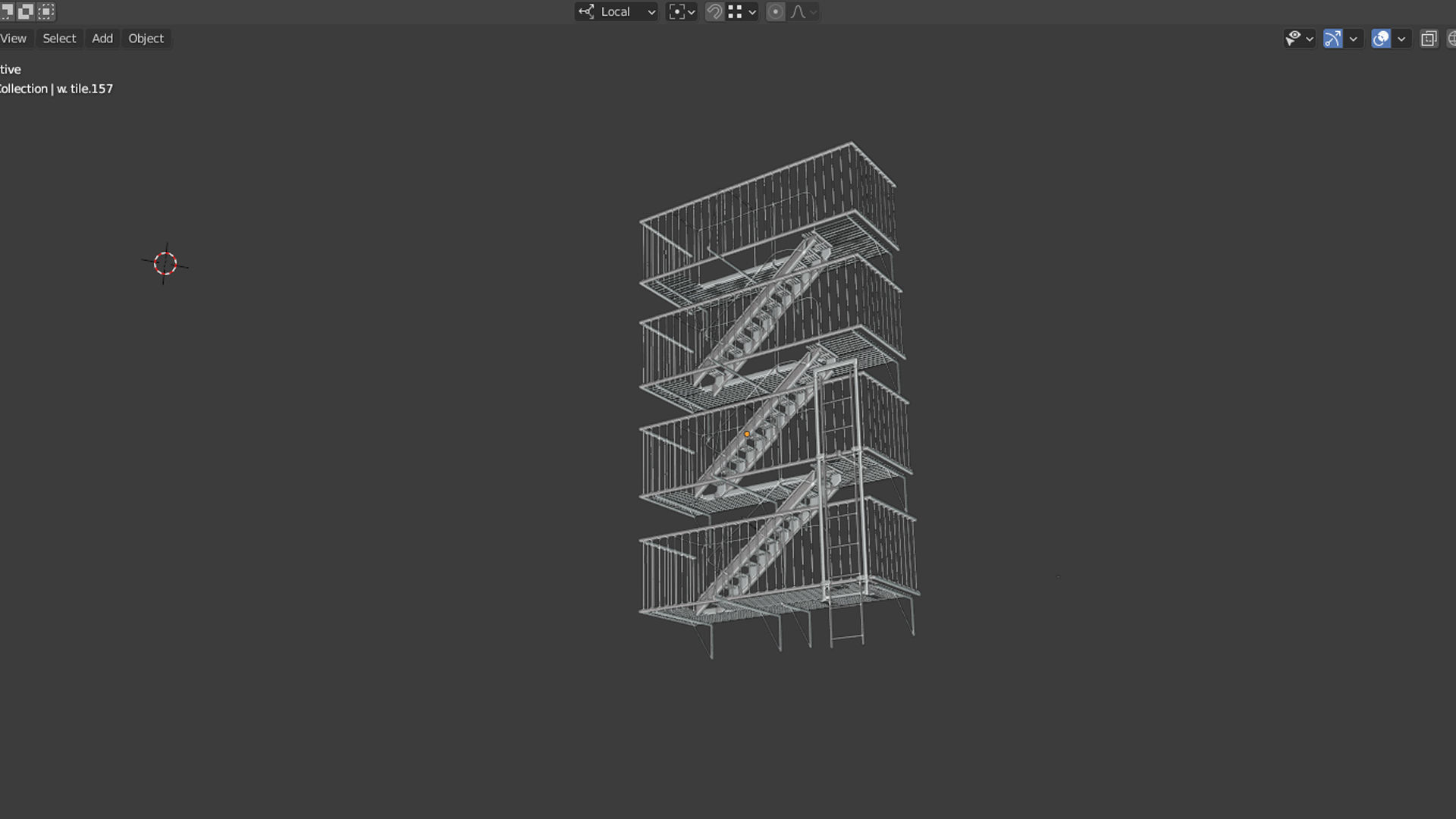Screen dimensions: 1456x819
Task: Switch to wireframe shading globe icon
Action: point(1451,39)
